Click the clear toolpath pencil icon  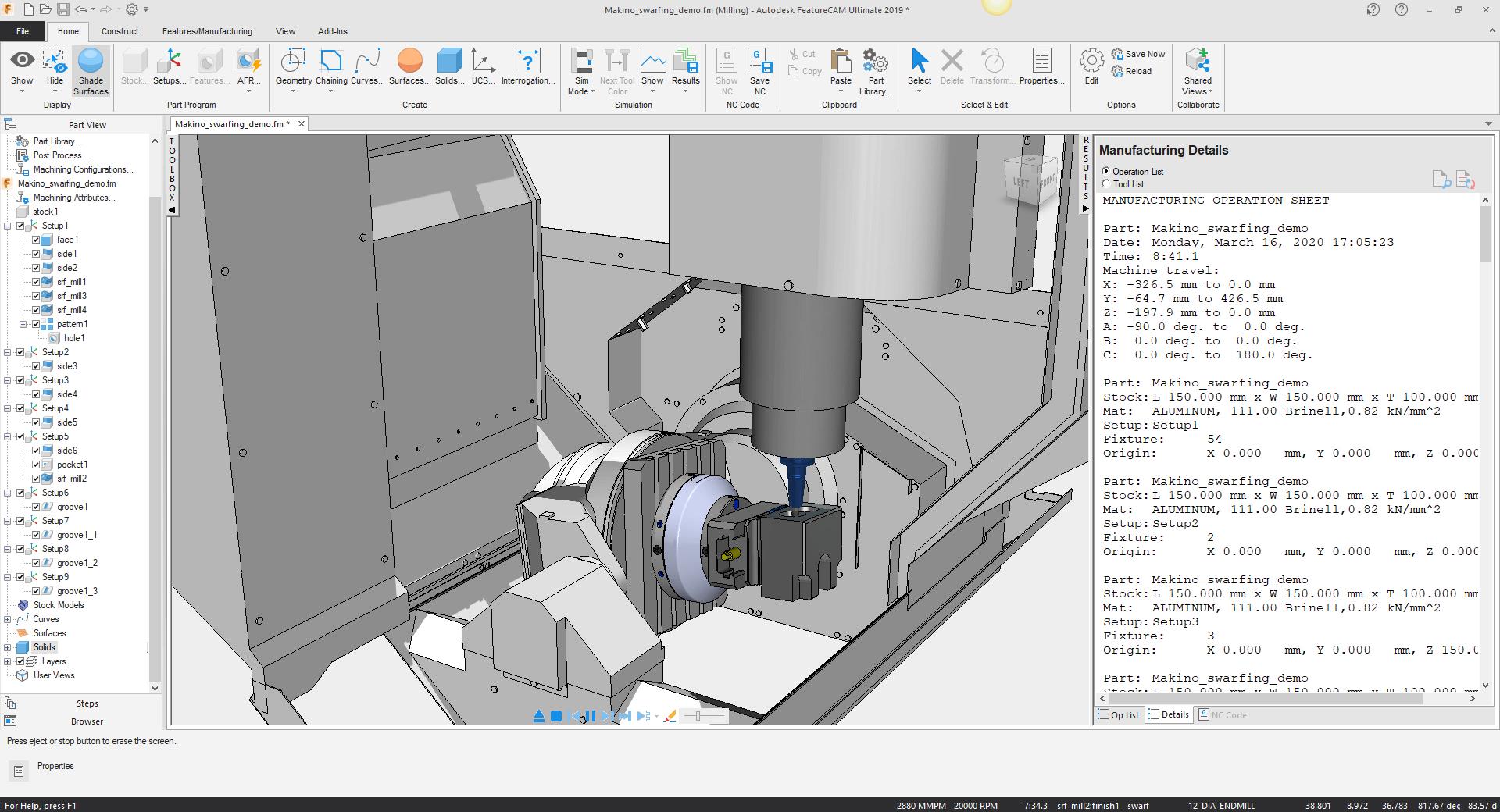pyautogui.click(x=670, y=716)
